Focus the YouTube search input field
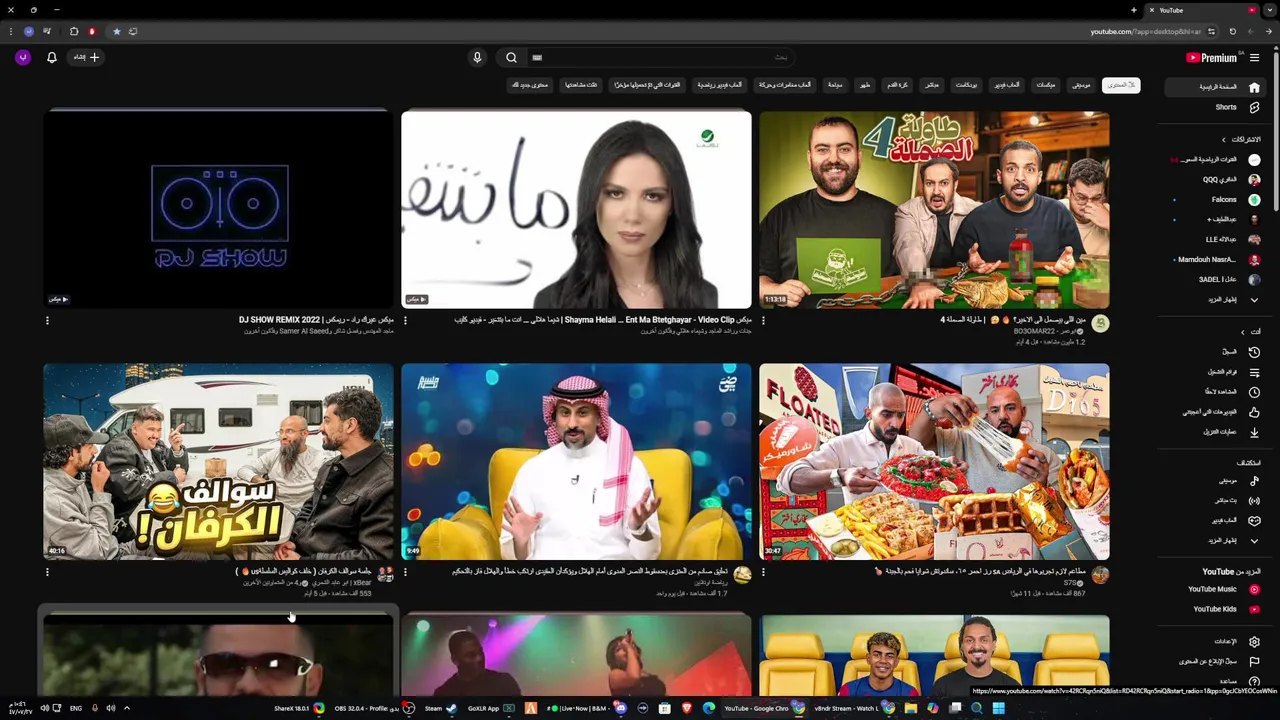The image size is (1280, 720). 660,58
